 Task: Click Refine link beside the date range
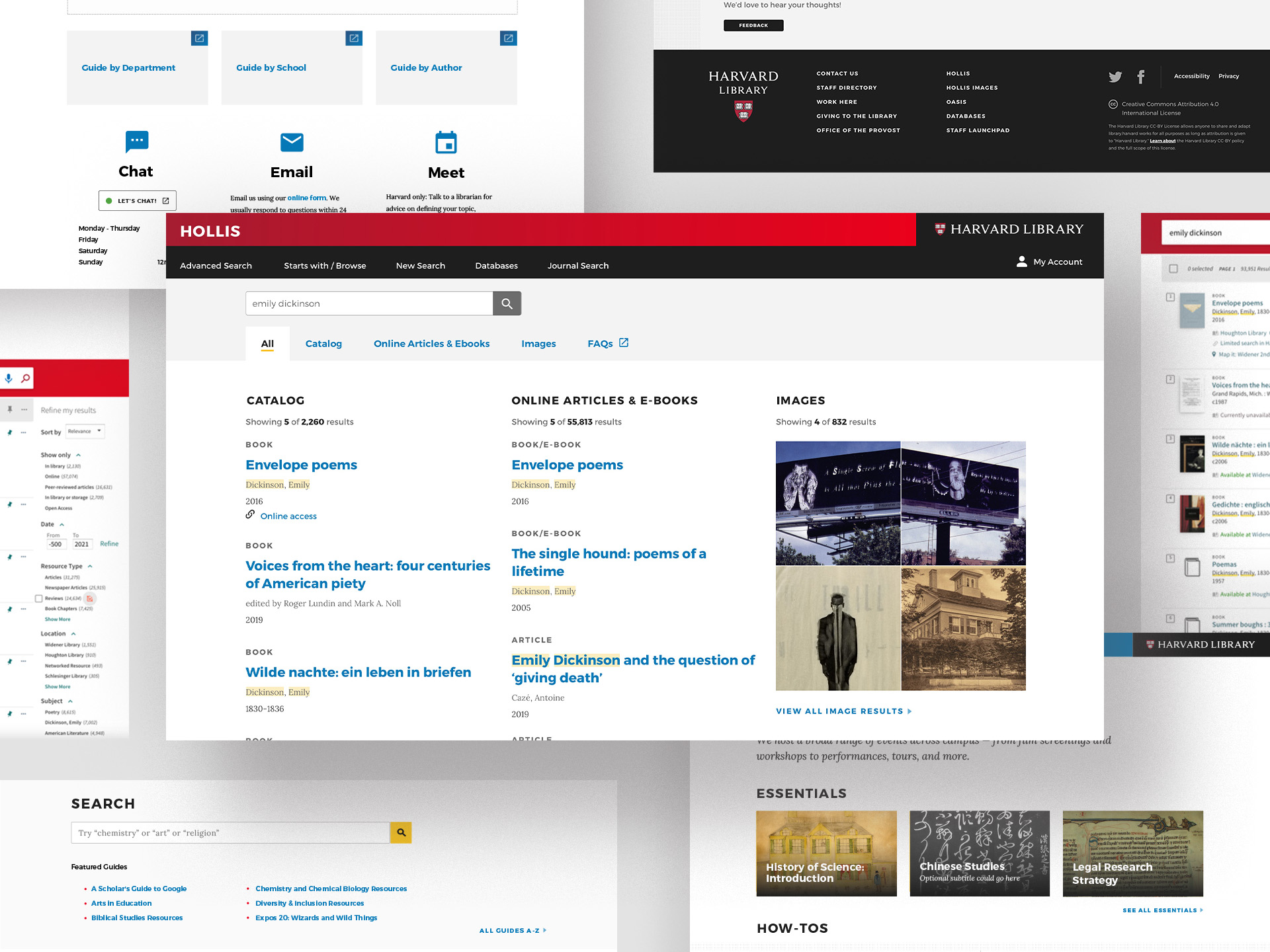coord(109,543)
